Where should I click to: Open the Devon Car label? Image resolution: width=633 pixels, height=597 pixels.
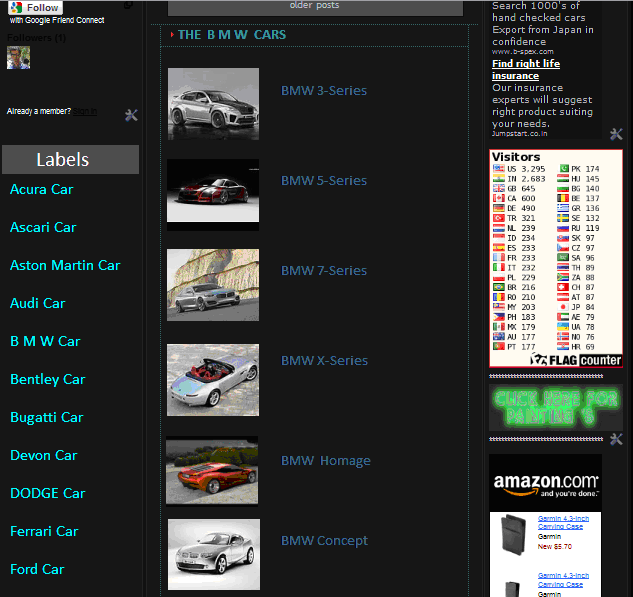point(44,455)
